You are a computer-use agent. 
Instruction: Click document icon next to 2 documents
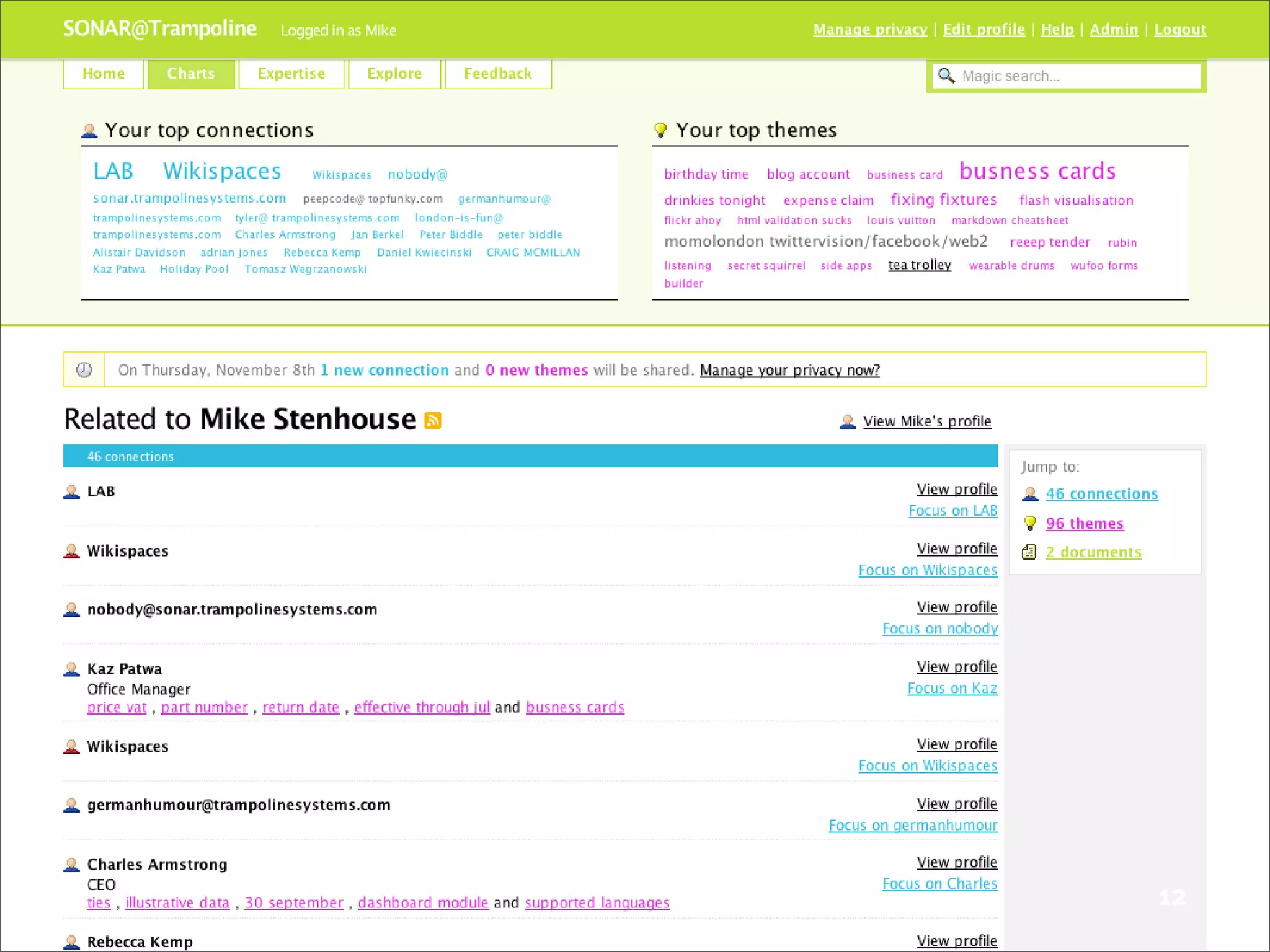1029,552
